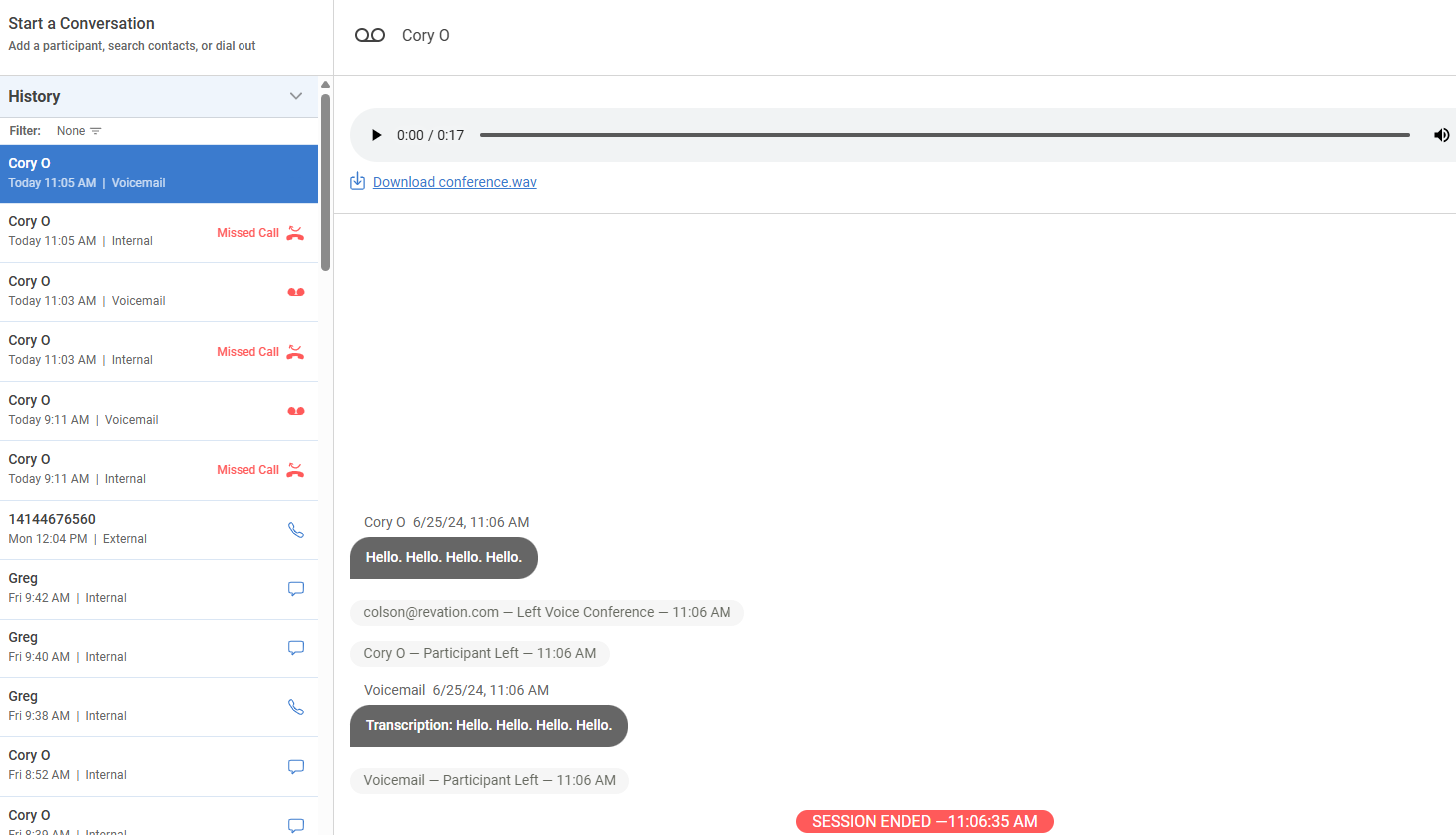Screen dimensions: 1456x835
Task: Click the voicemail icon next to Cory O header
Action: pos(370,35)
